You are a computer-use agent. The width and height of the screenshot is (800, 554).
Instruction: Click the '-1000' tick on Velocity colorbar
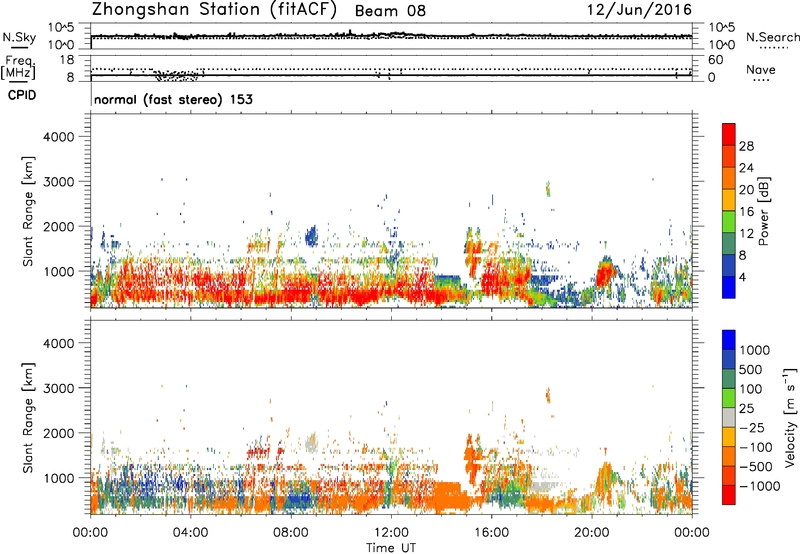(759, 486)
